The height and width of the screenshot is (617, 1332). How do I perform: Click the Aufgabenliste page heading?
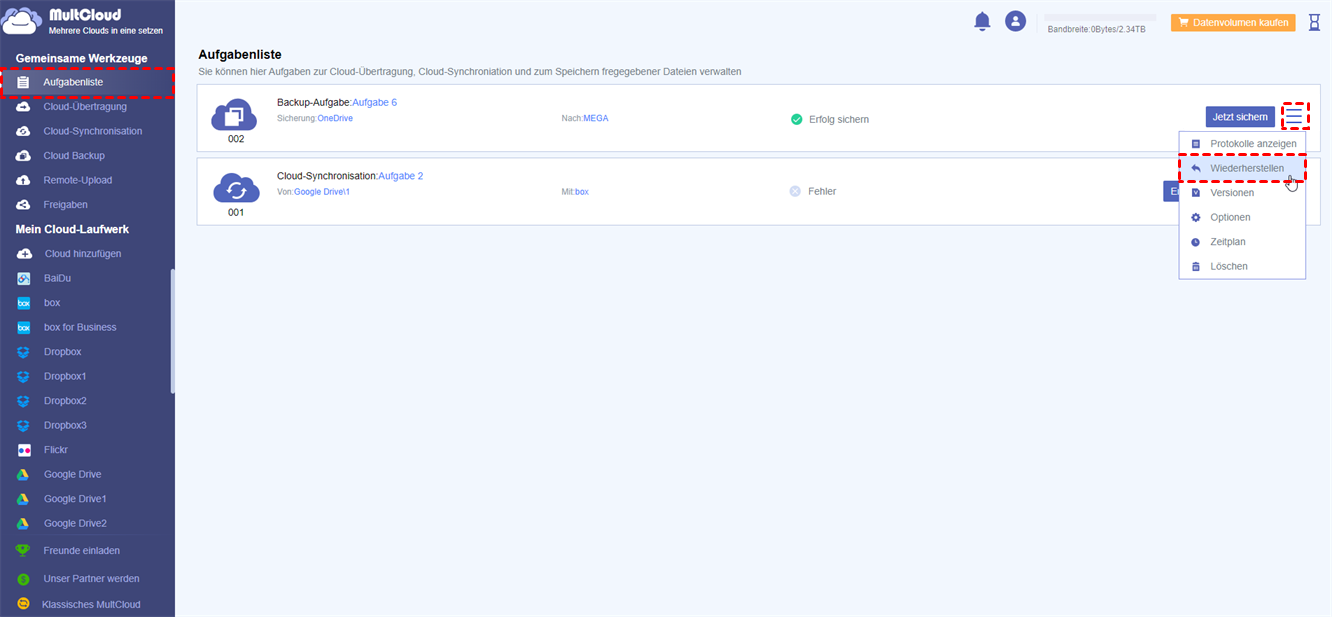pos(240,54)
